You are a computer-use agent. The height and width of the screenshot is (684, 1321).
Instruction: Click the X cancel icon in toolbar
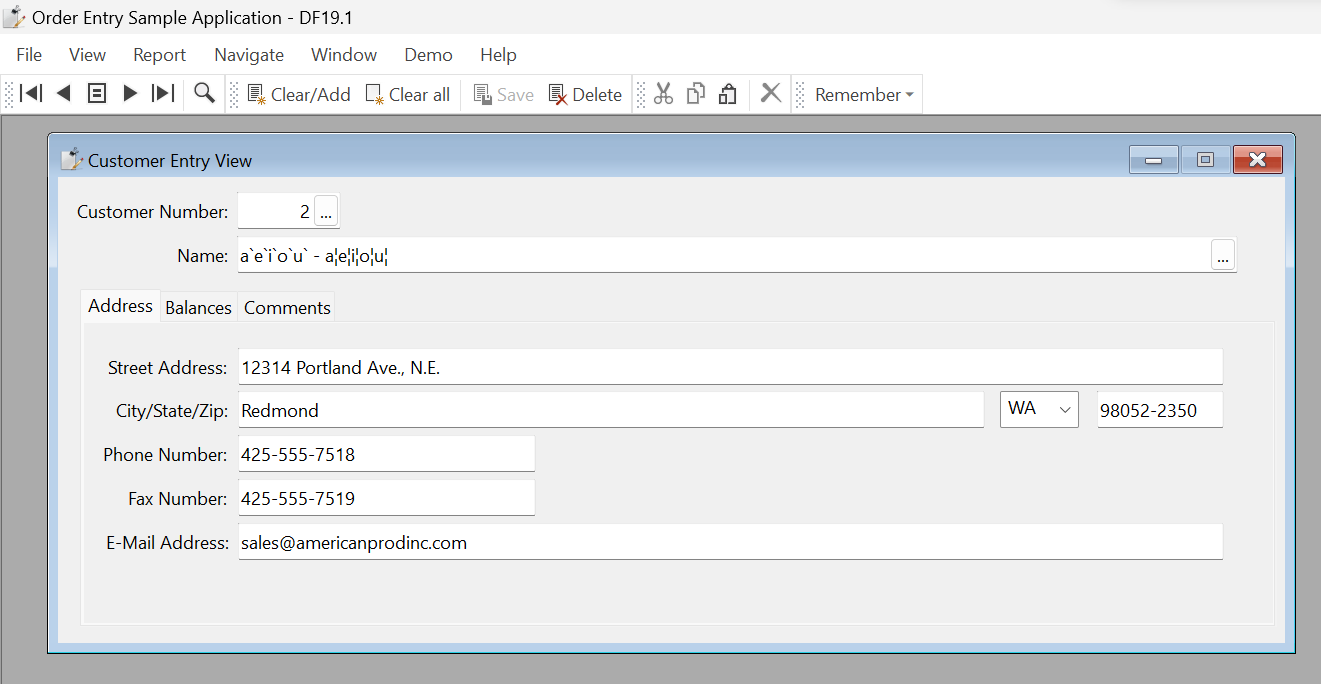(771, 94)
